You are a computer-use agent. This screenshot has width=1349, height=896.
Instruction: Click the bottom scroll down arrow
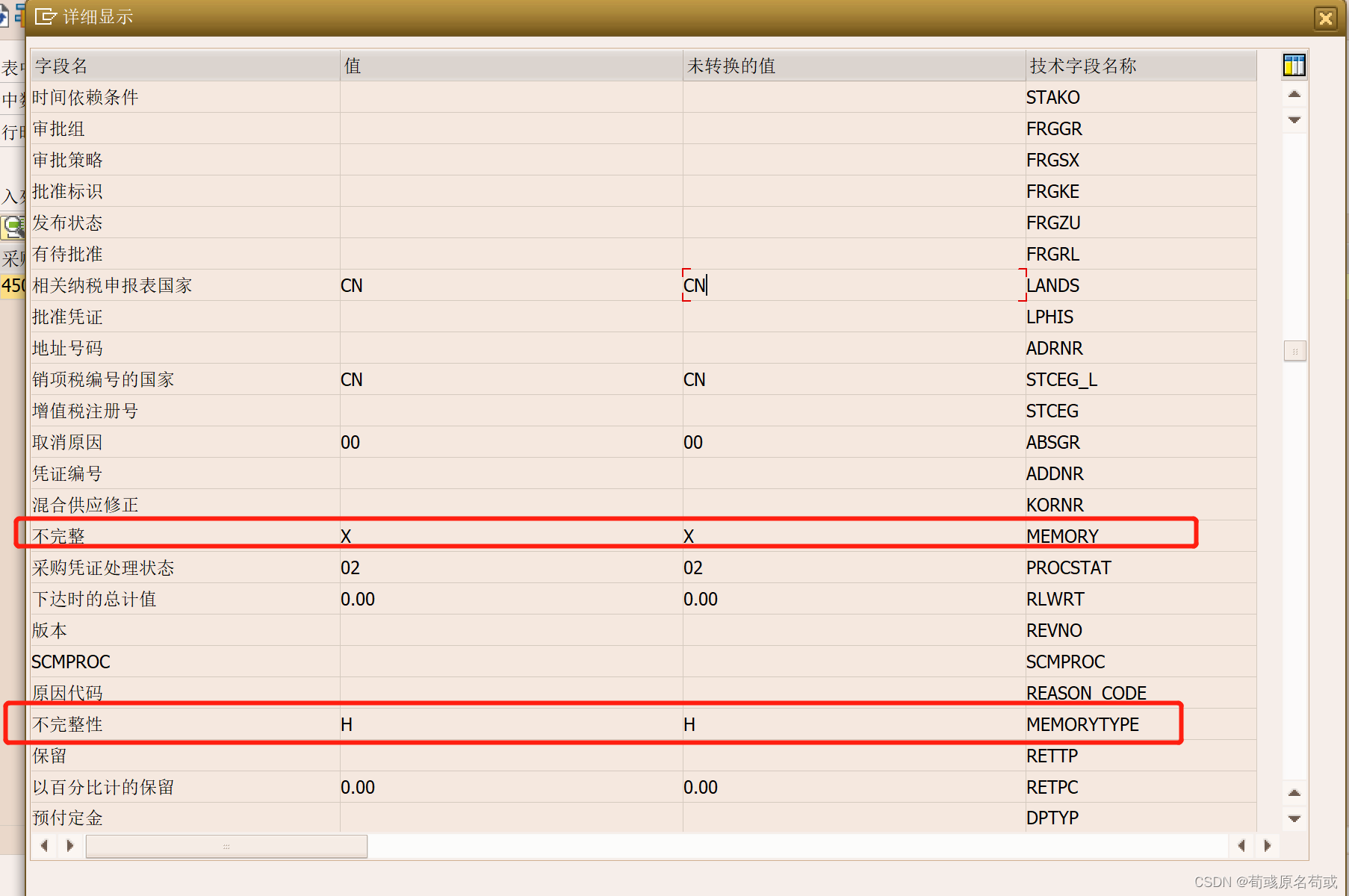click(x=1294, y=818)
